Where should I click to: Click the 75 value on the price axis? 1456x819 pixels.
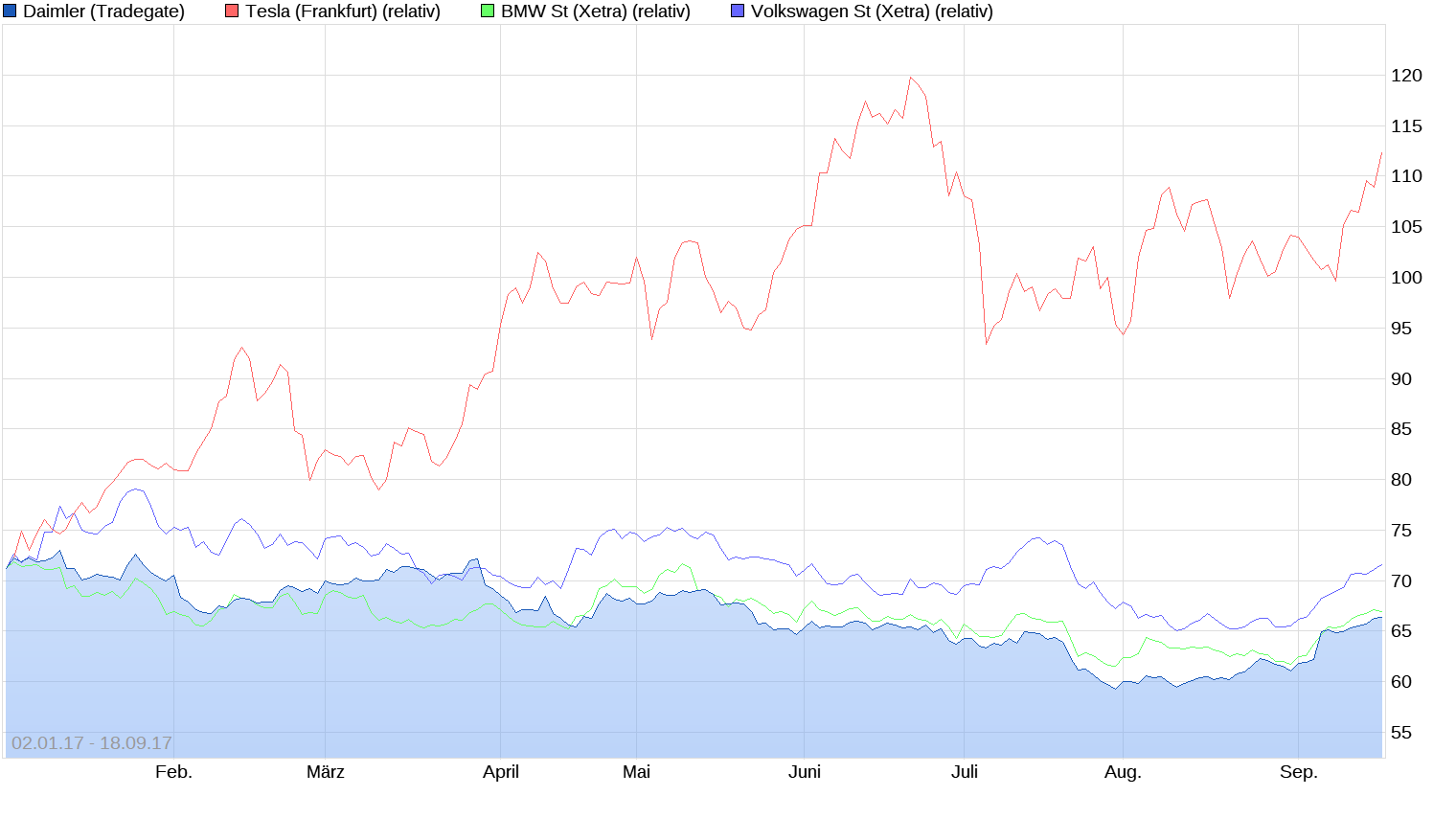[x=1401, y=531]
